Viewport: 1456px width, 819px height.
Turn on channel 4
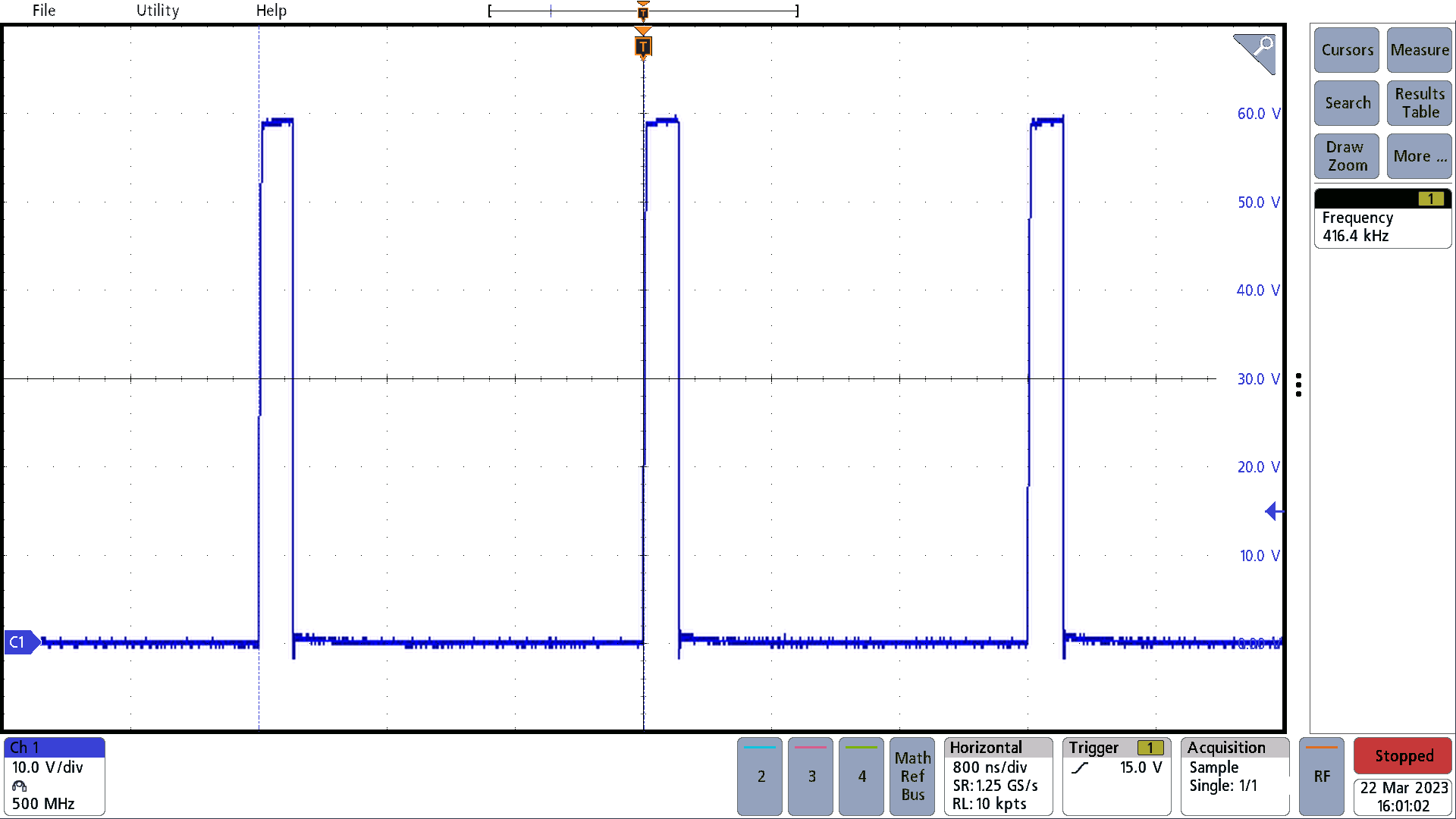click(861, 777)
